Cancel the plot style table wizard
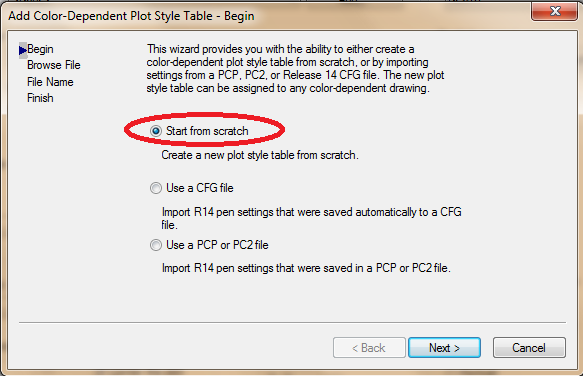This screenshot has height=376, width=583. [529, 348]
